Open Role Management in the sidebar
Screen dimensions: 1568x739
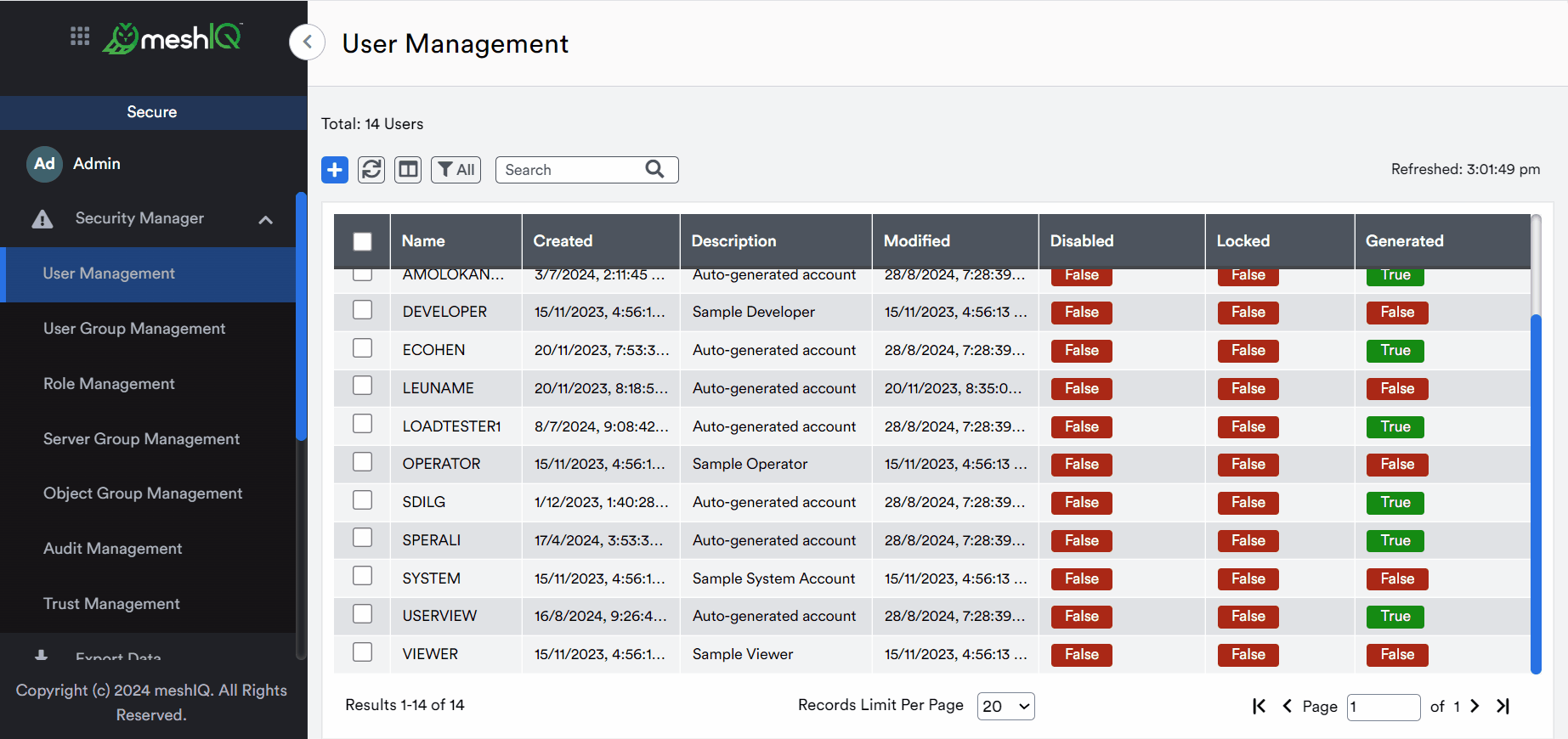(109, 384)
